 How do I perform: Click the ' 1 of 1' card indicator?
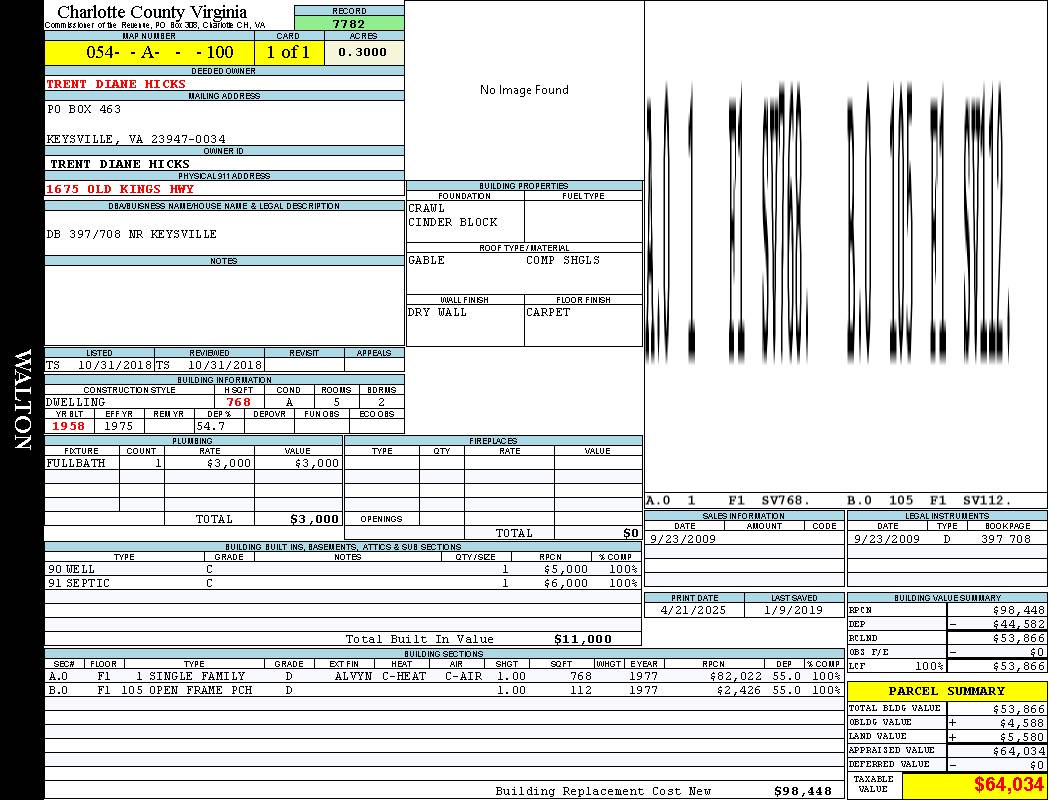[289, 53]
